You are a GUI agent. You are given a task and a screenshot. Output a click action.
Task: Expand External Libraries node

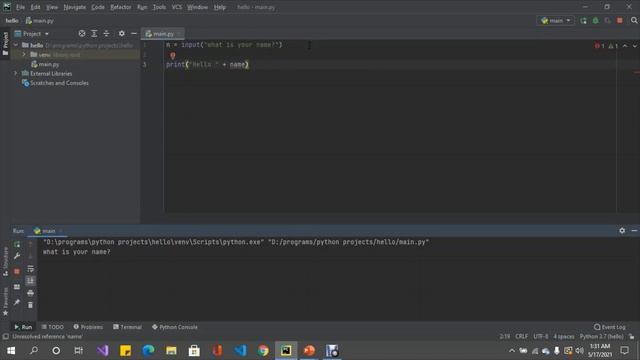point(16,73)
